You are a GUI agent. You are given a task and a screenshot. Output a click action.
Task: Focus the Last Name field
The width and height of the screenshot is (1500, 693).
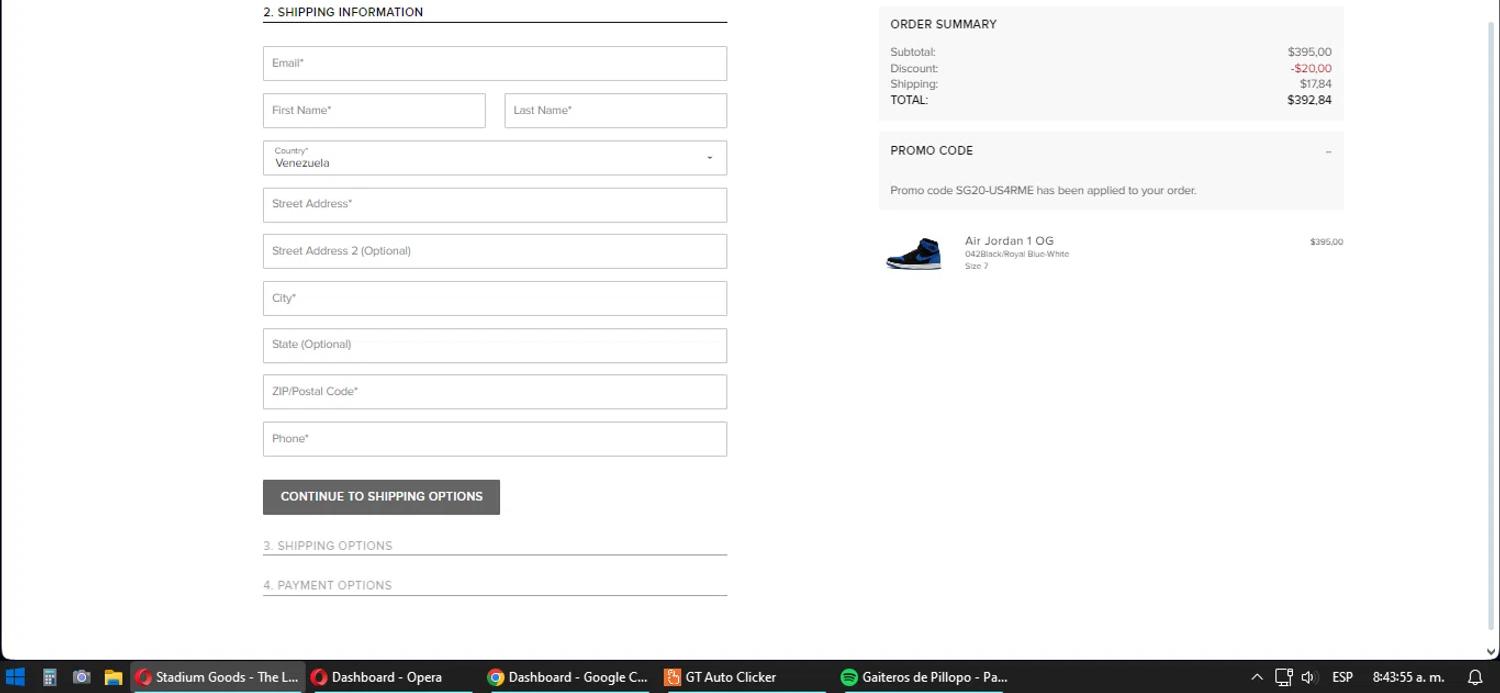point(616,110)
